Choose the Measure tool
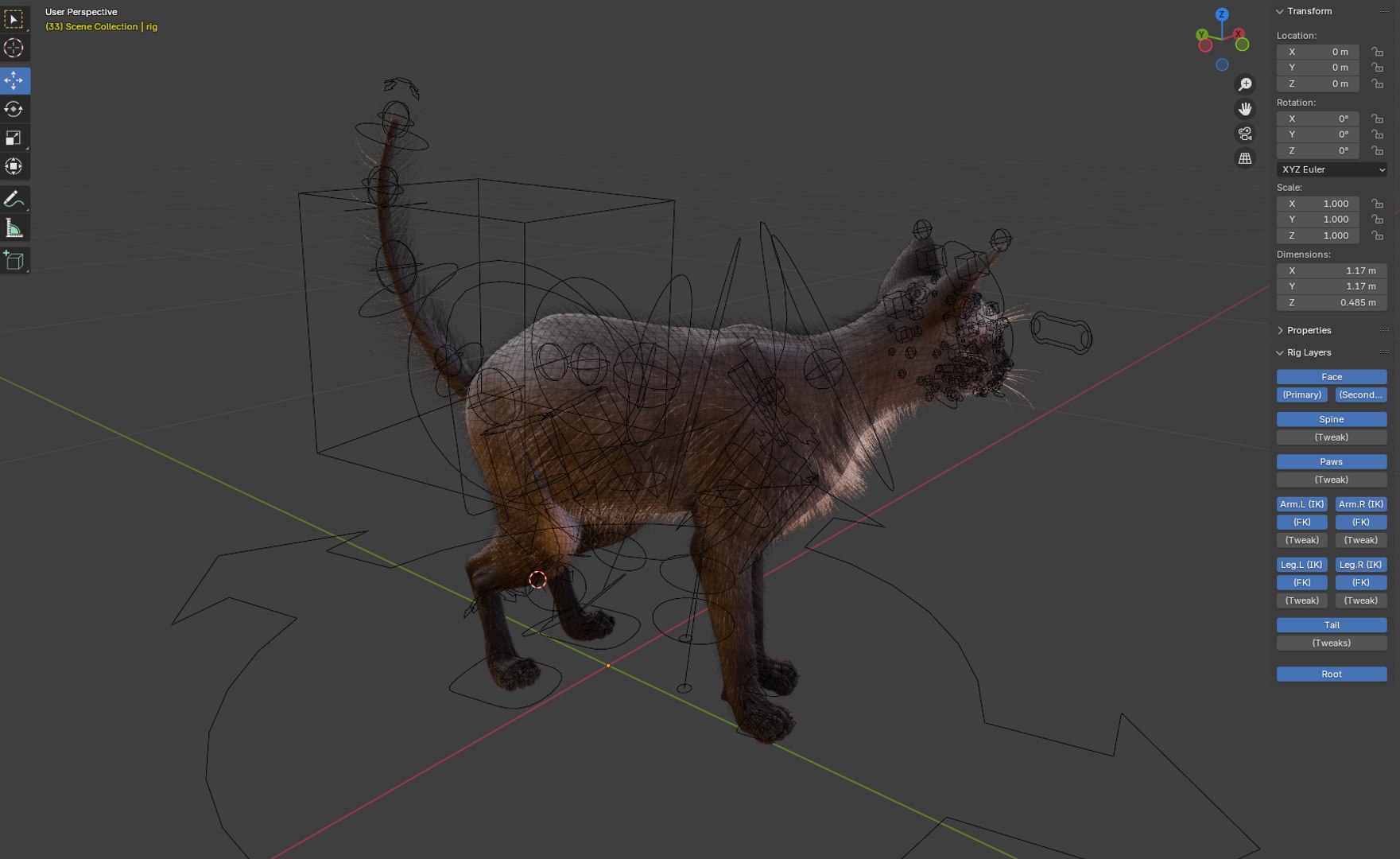Screen dimensions: 1400x859 14,228
